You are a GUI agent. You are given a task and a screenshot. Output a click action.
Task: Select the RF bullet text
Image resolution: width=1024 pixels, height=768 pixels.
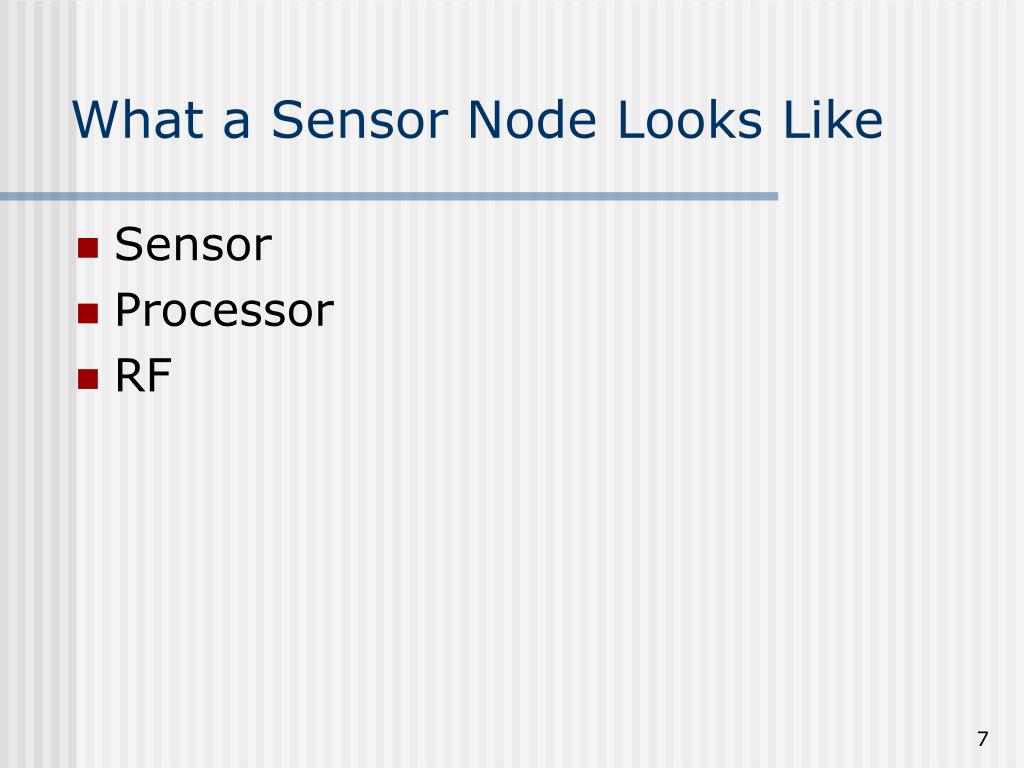coord(143,376)
